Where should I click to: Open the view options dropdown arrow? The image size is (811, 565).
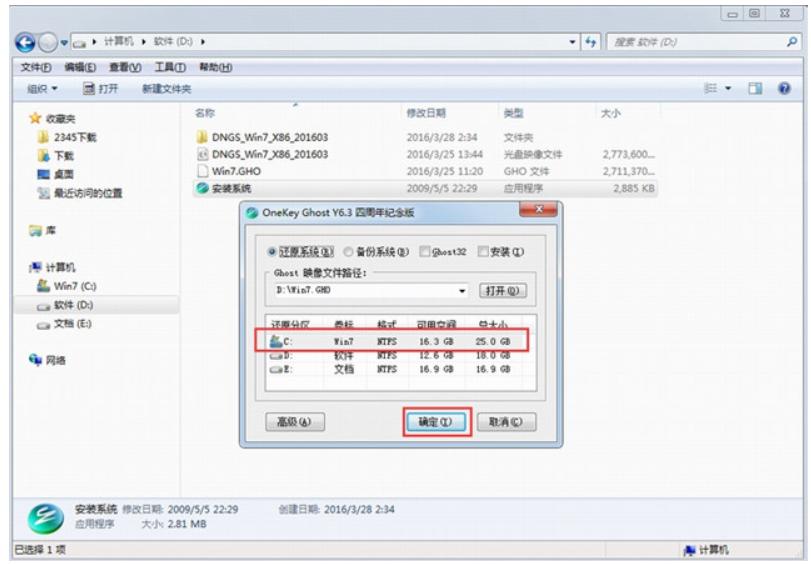pyautogui.click(x=728, y=88)
